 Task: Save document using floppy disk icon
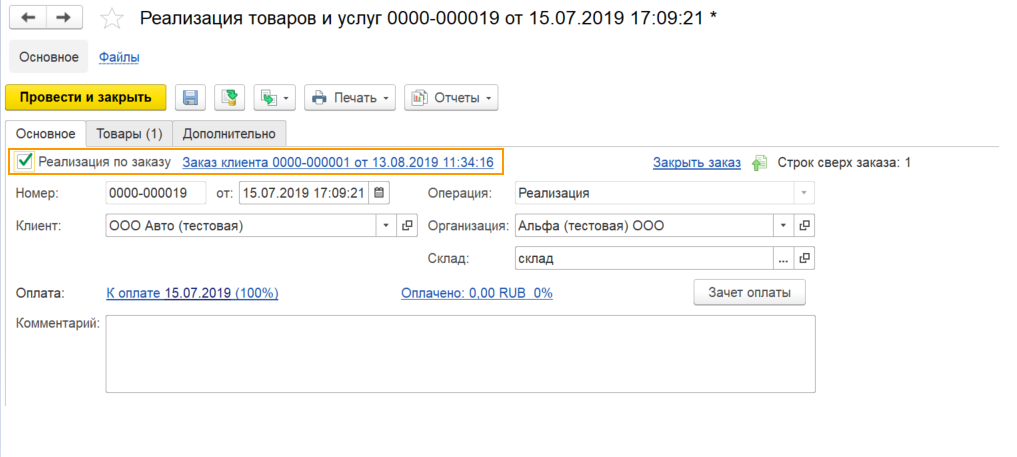click(x=190, y=97)
